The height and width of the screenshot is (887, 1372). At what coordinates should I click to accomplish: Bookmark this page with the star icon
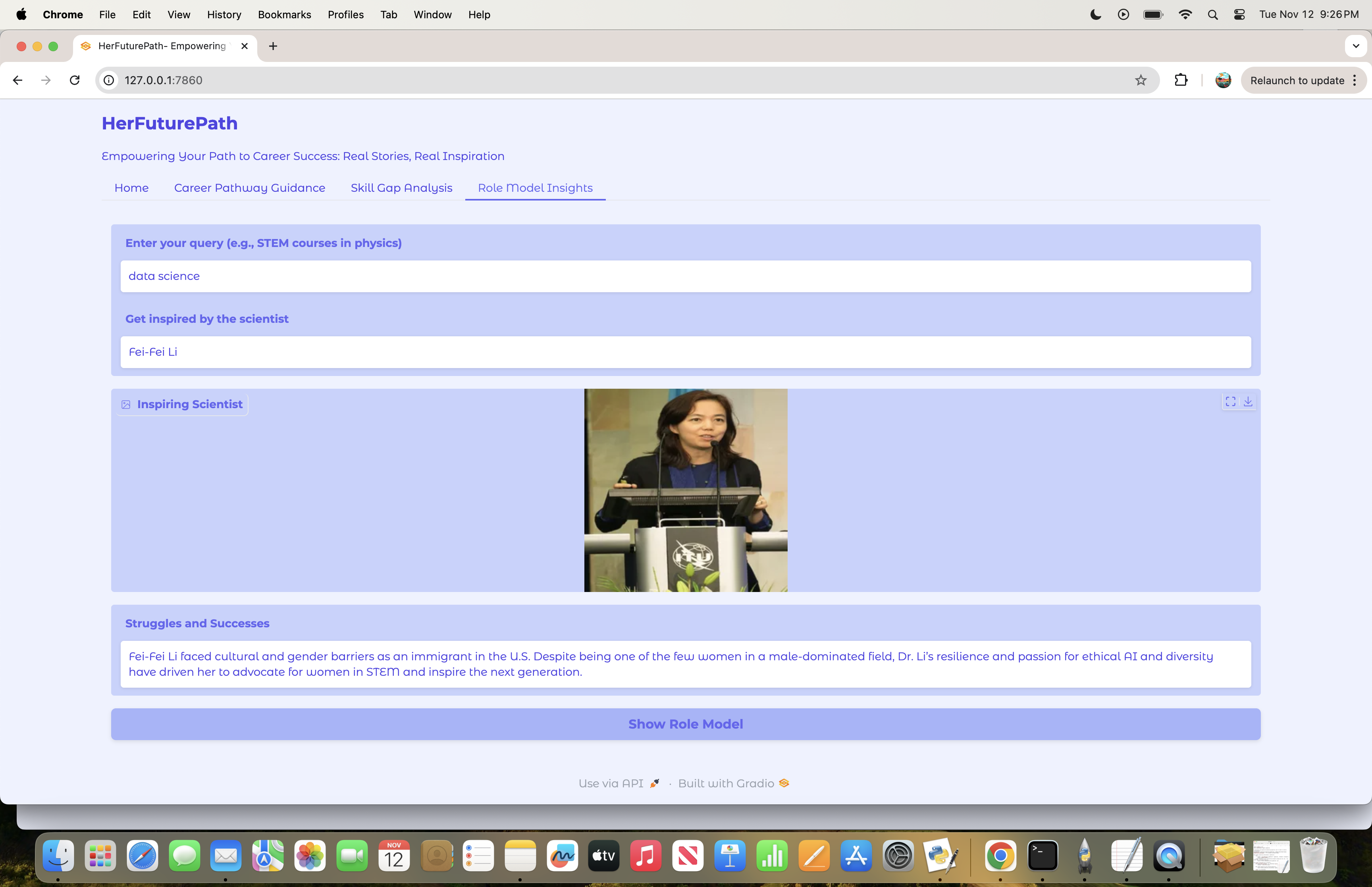[1141, 80]
